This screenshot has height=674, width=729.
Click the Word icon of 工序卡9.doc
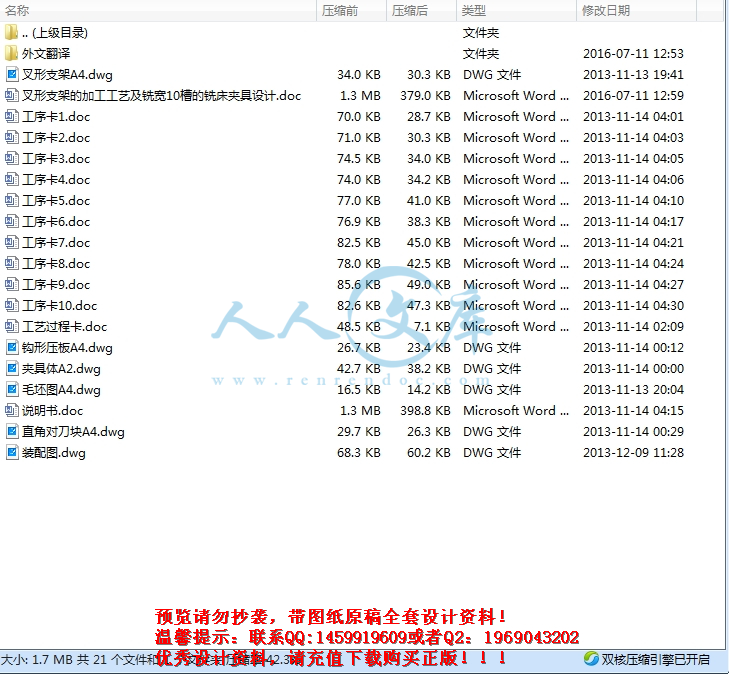12,284
